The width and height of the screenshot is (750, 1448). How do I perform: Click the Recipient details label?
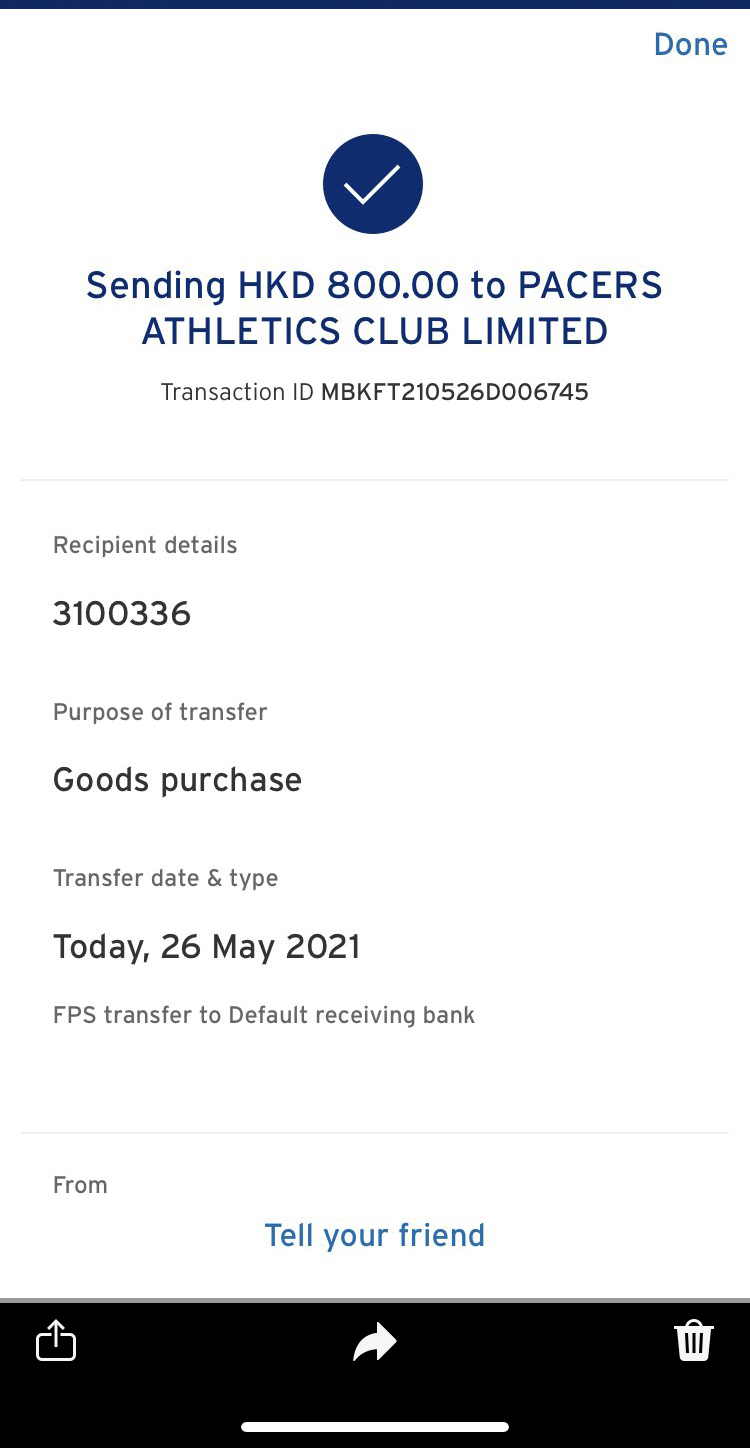pyautogui.click(x=145, y=545)
